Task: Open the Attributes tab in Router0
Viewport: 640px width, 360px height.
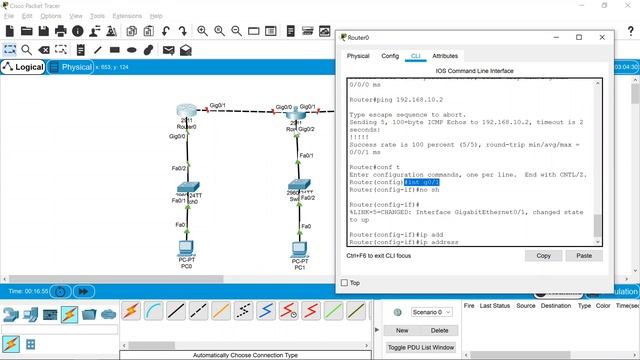Action: (445, 56)
